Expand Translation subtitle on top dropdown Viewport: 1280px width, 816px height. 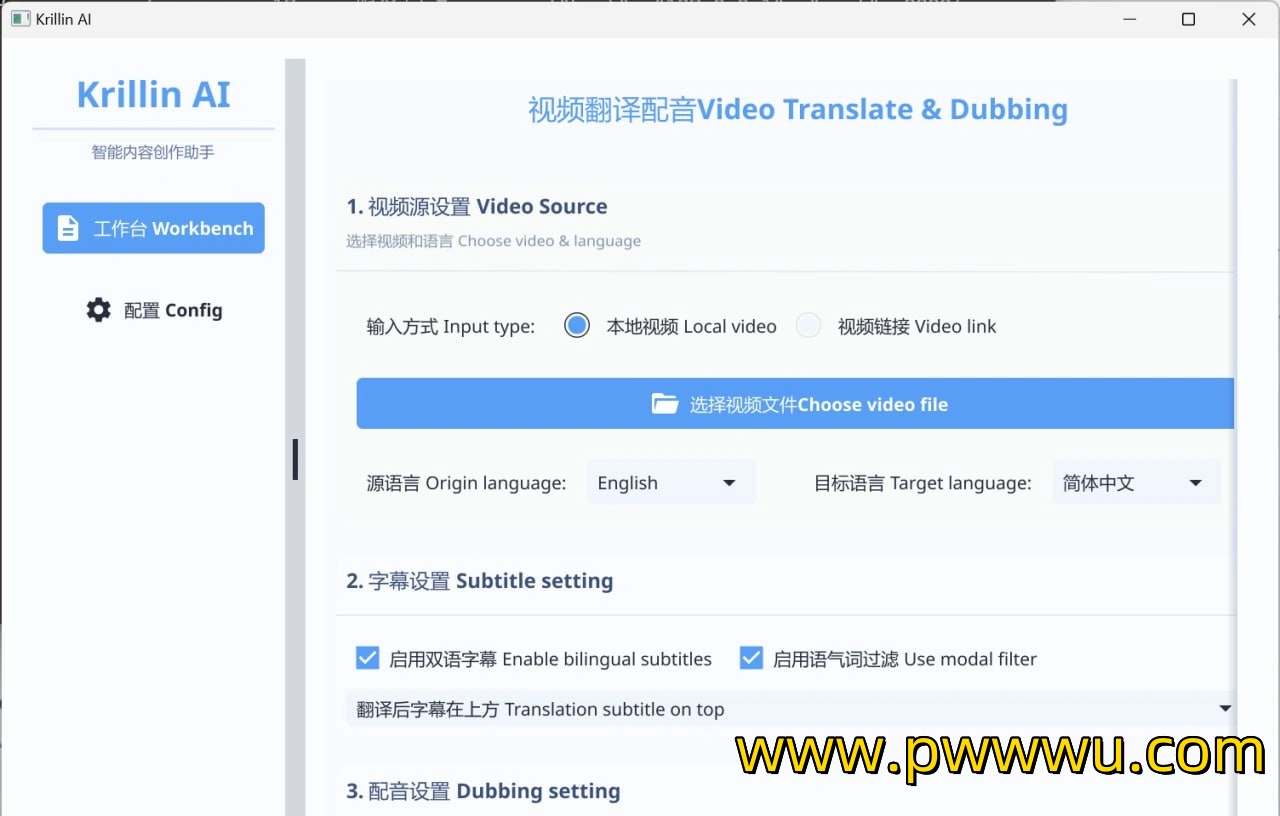click(791, 709)
